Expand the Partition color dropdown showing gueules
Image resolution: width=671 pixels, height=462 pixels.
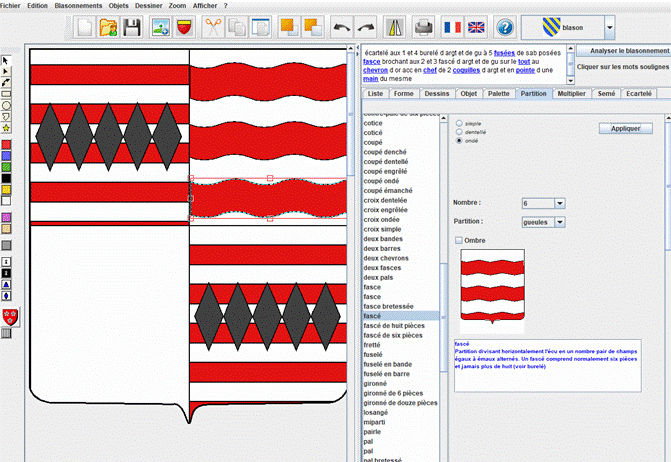tap(559, 222)
